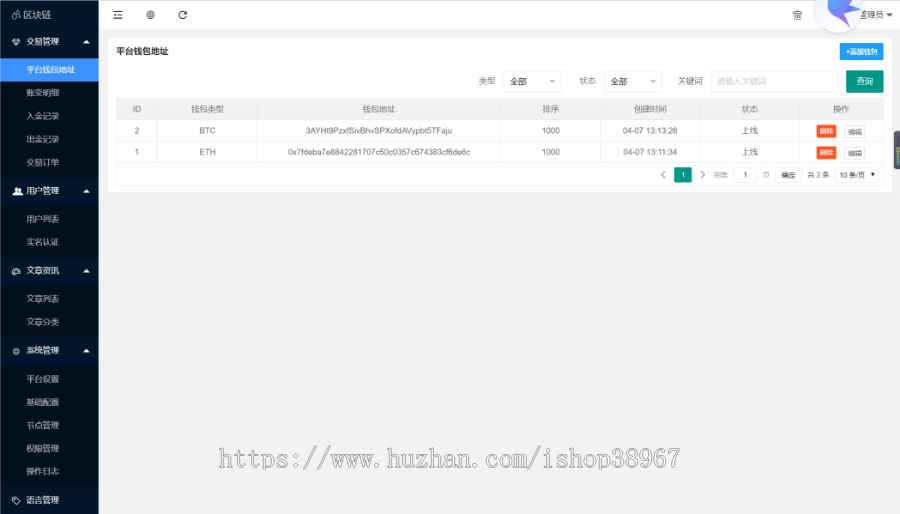The image size is (900, 514).
Task: Collapse the 系统管理 menu group
Action: pos(49,350)
